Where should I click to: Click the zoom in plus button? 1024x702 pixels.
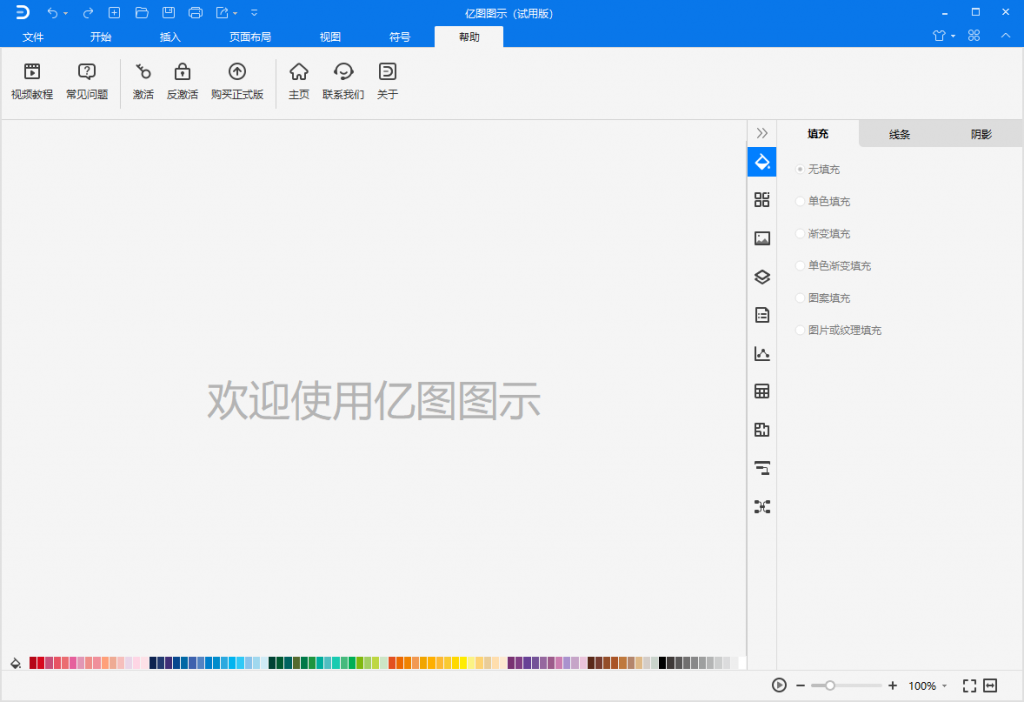pyautogui.click(x=893, y=686)
